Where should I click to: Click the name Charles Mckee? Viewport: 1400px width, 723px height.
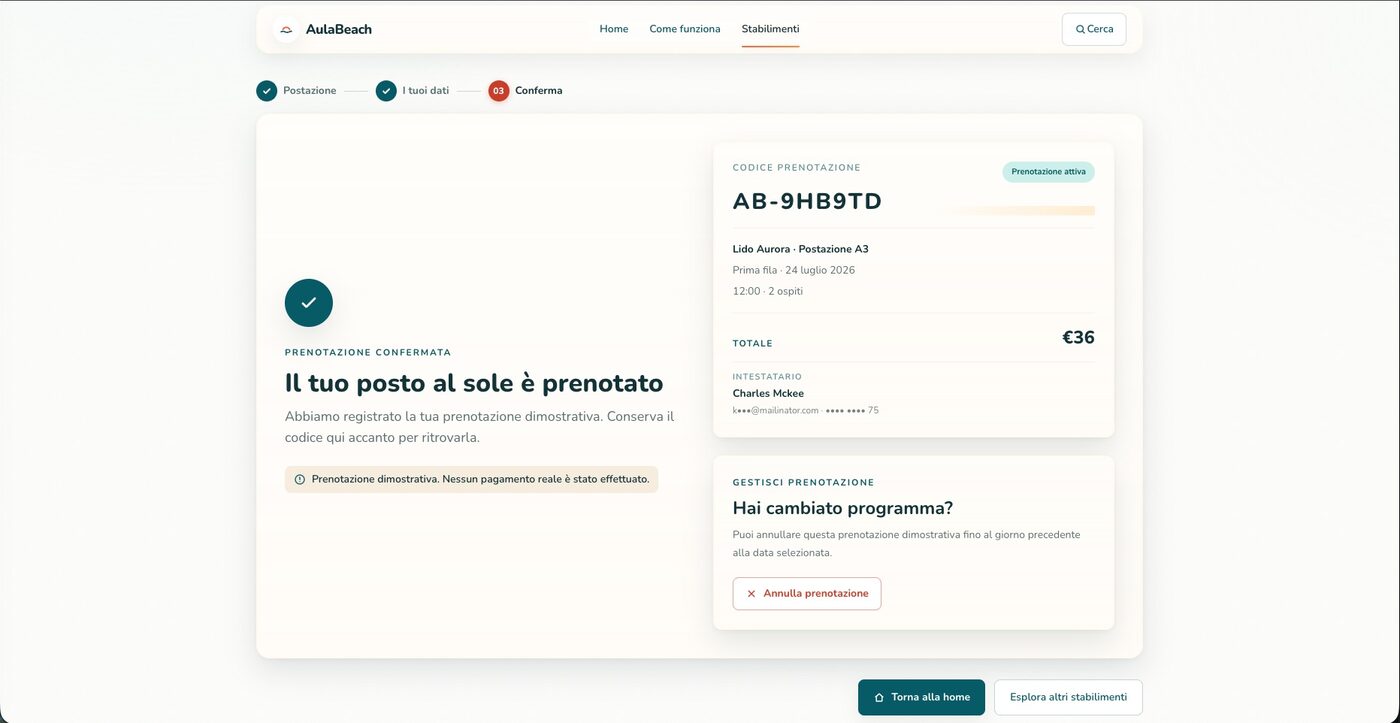768,394
